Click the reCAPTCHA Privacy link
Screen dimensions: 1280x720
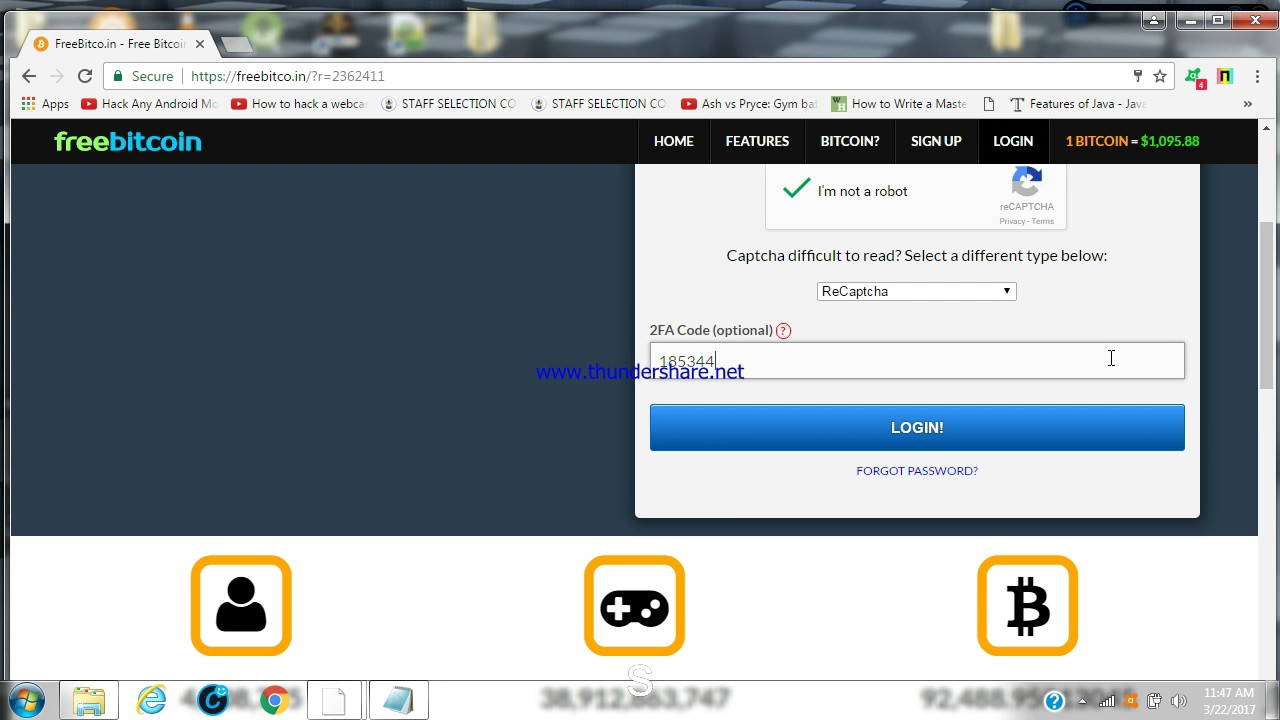tap(1011, 221)
